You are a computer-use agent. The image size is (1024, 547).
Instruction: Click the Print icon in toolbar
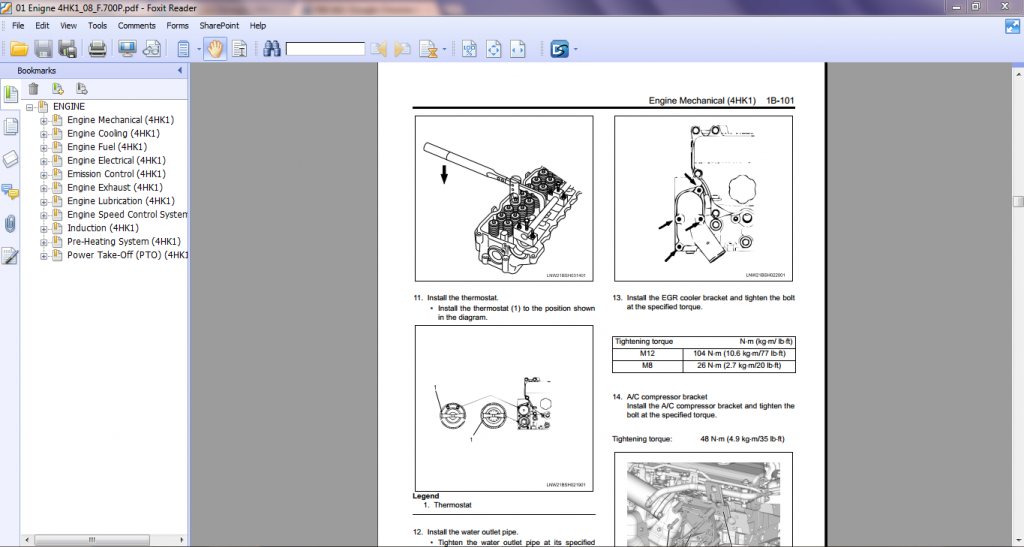(x=97, y=48)
